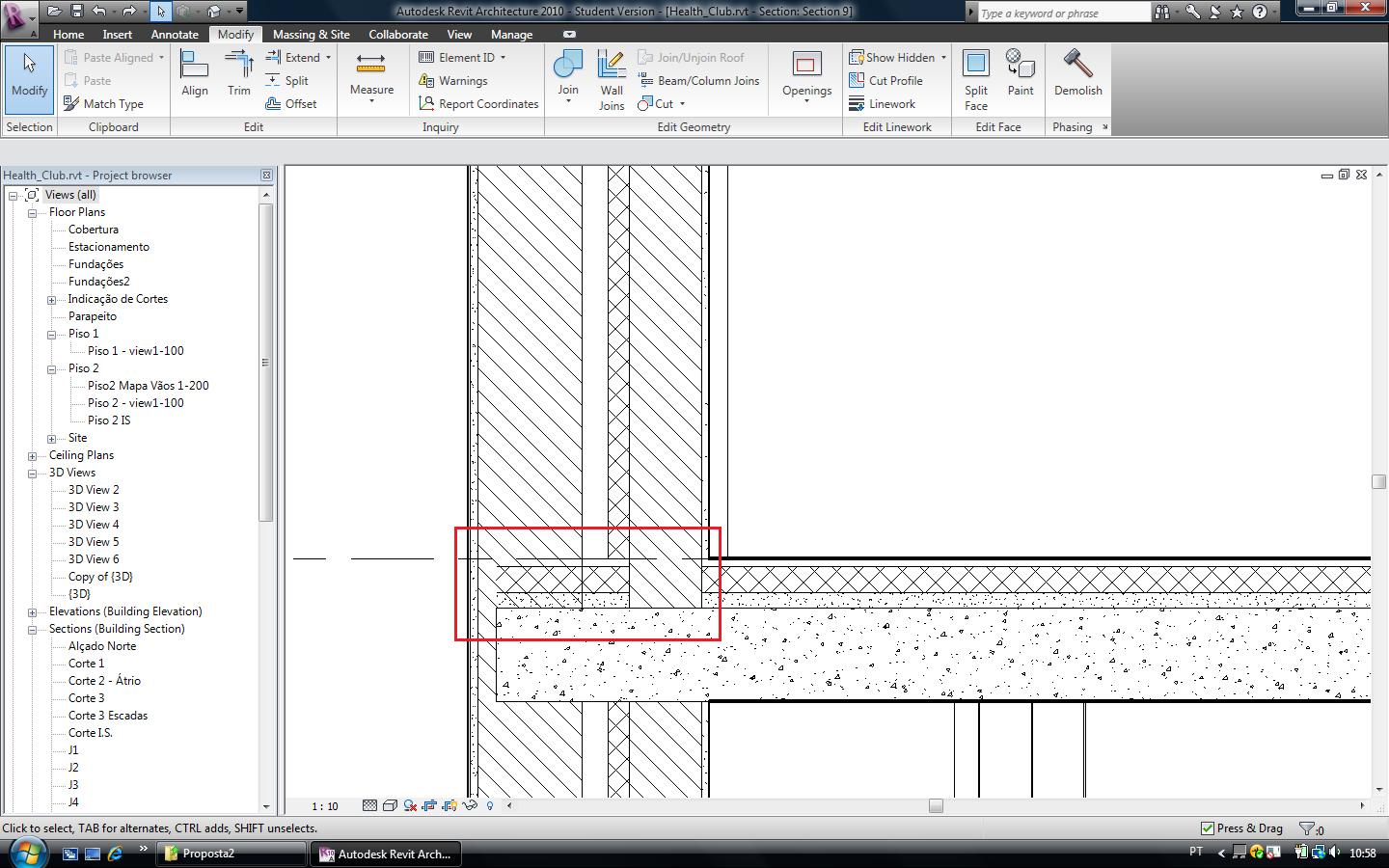1389x868 pixels.
Task: Toggle Reveal Hidden Elements lightbulb
Action: pos(490,805)
